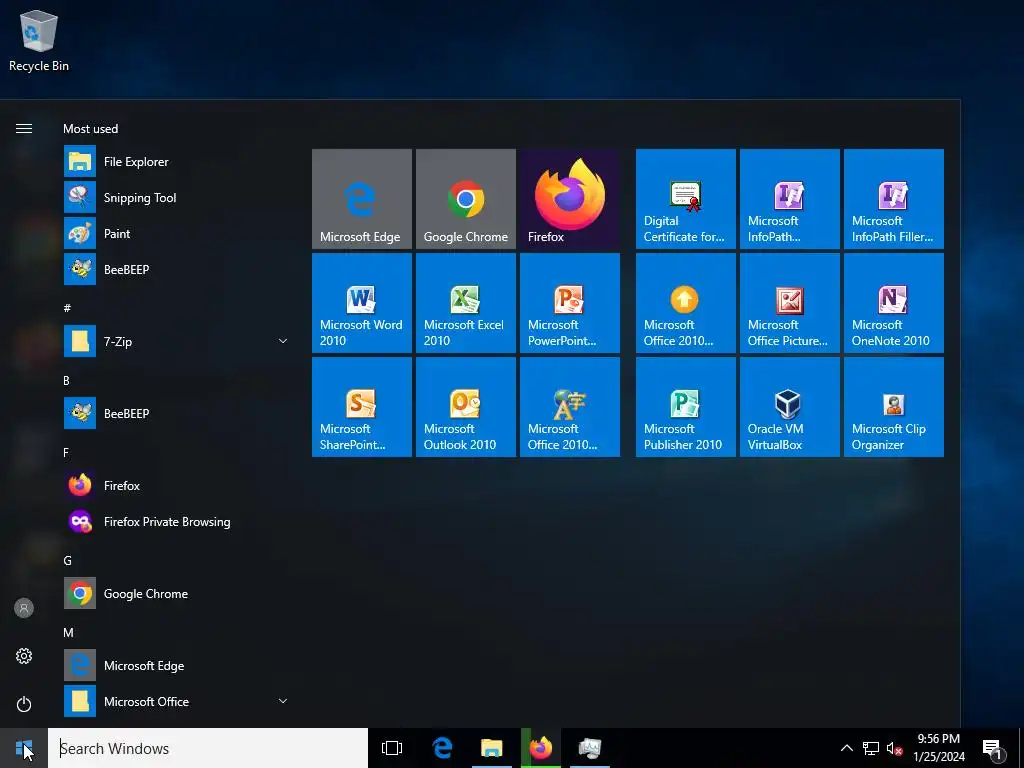Jump to apps via '#' letter header
Viewport: 1024px width, 768px height.
click(67, 308)
